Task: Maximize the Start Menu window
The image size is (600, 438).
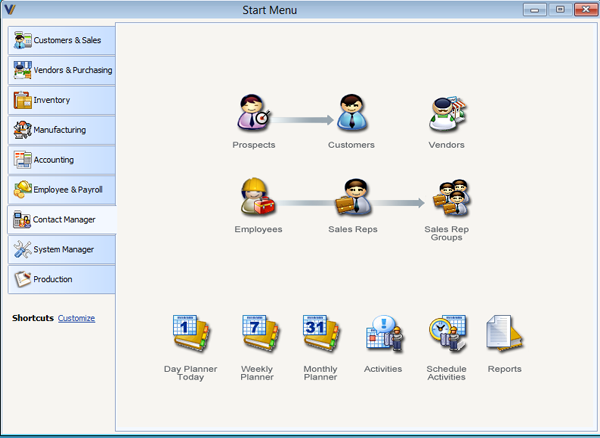Action: [x=560, y=10]
